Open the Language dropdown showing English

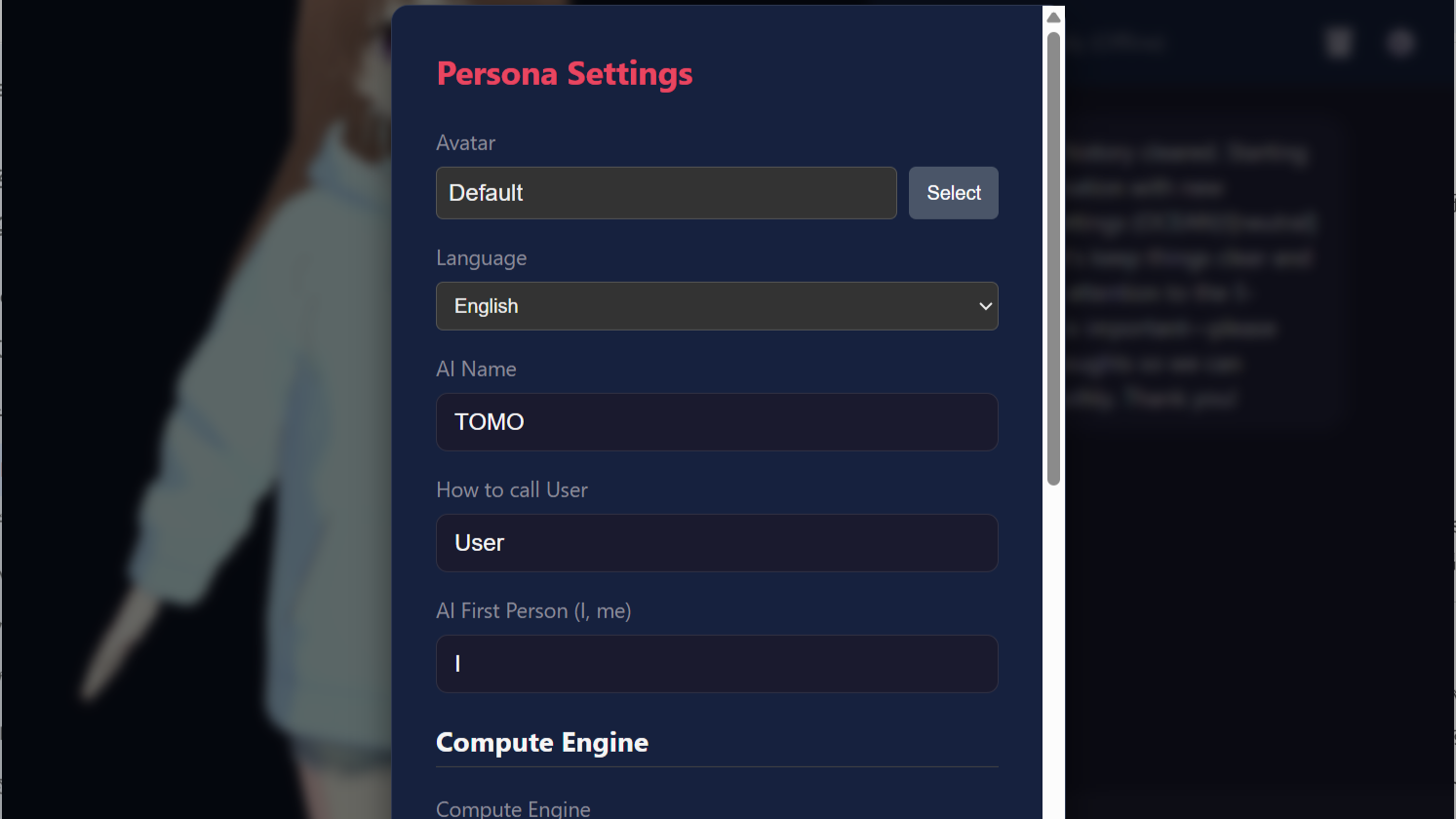716,306
